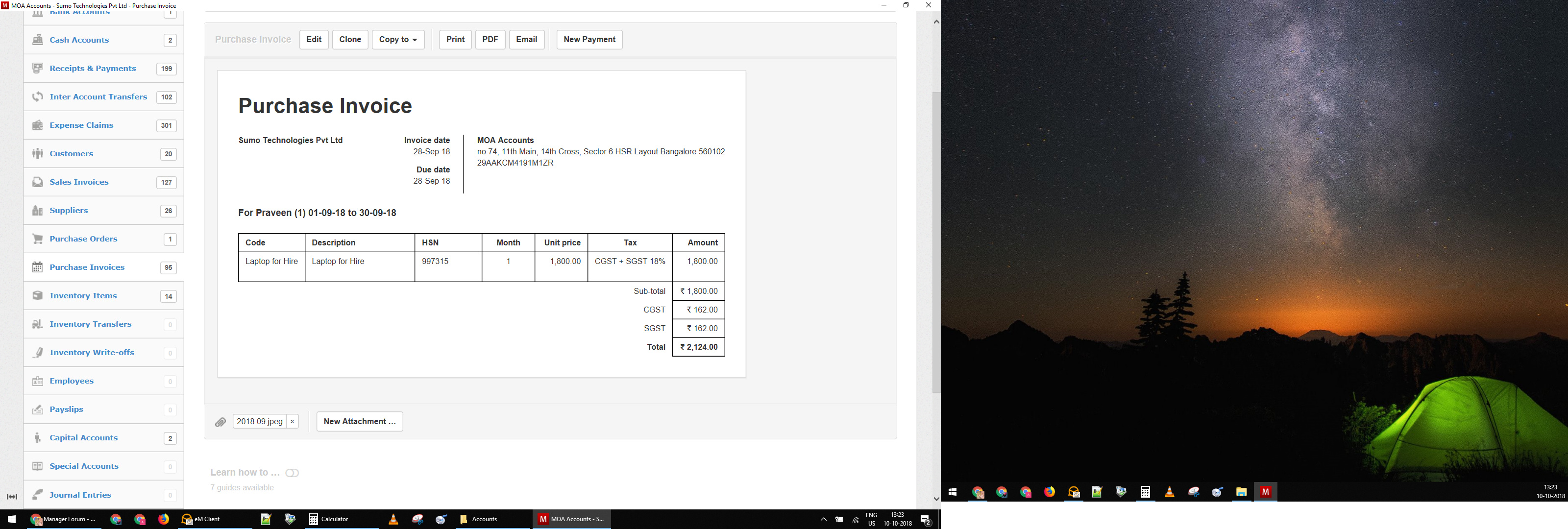Expand the Copy to dropdown
Viewport: 1568px width, 529px height.
pos(398,40)
